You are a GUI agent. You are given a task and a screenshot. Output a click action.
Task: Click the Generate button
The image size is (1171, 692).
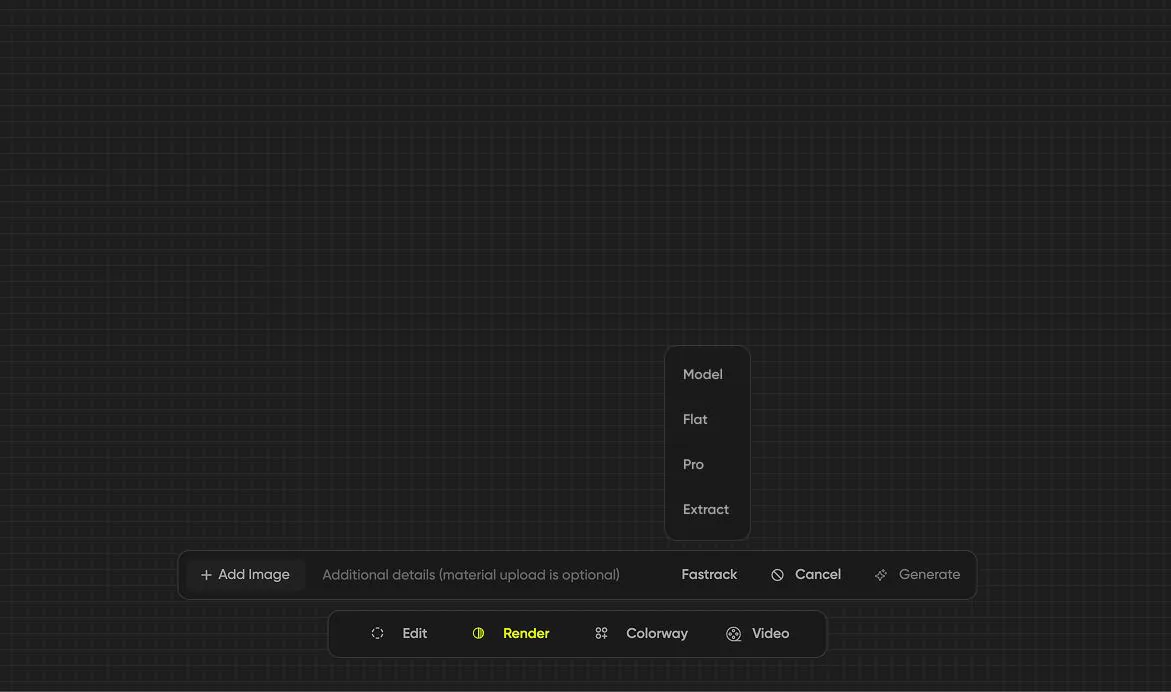(x=916, y=575)
